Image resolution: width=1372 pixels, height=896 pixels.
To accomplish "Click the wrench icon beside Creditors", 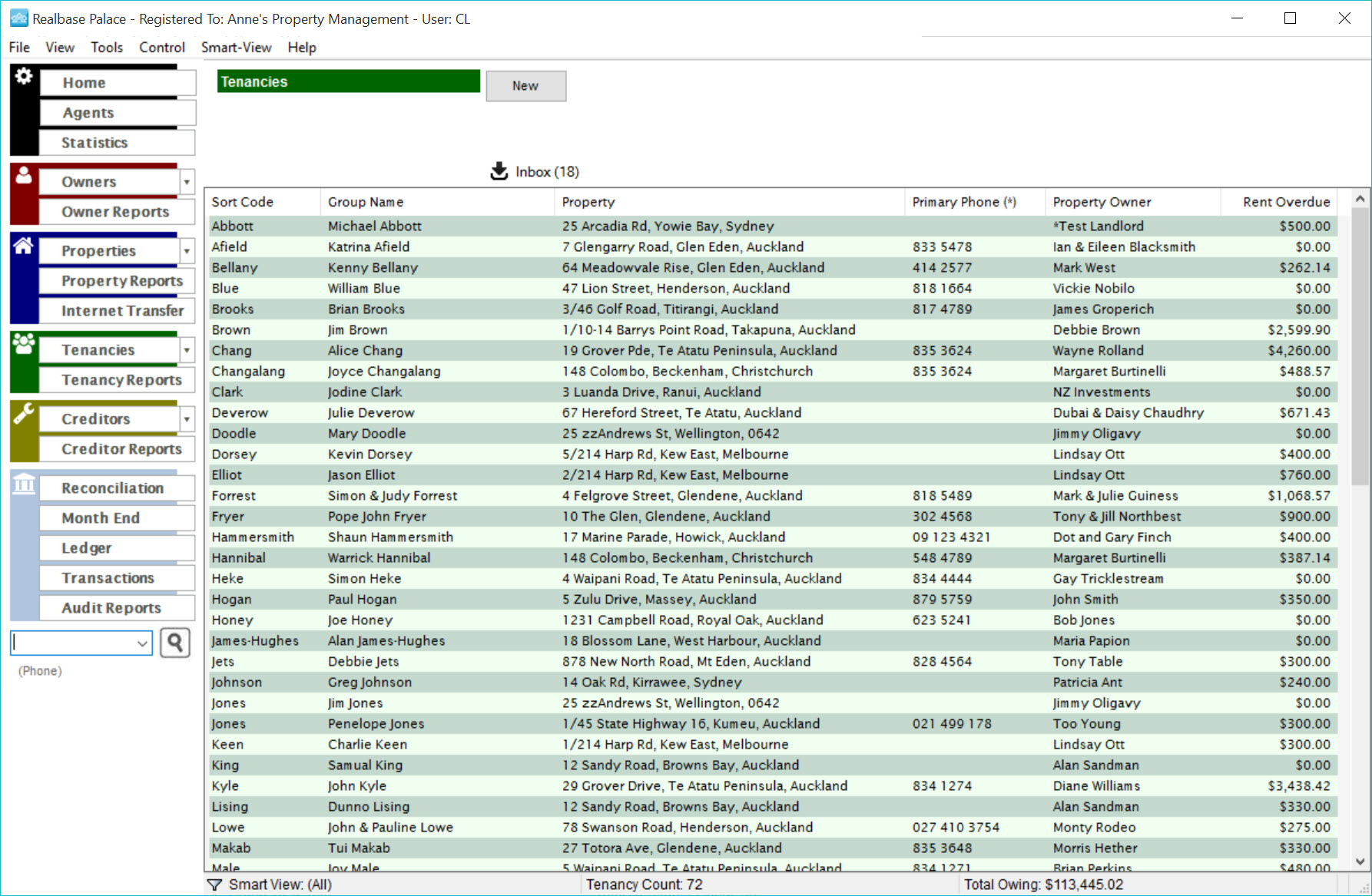I will click(x=24, y=413).
